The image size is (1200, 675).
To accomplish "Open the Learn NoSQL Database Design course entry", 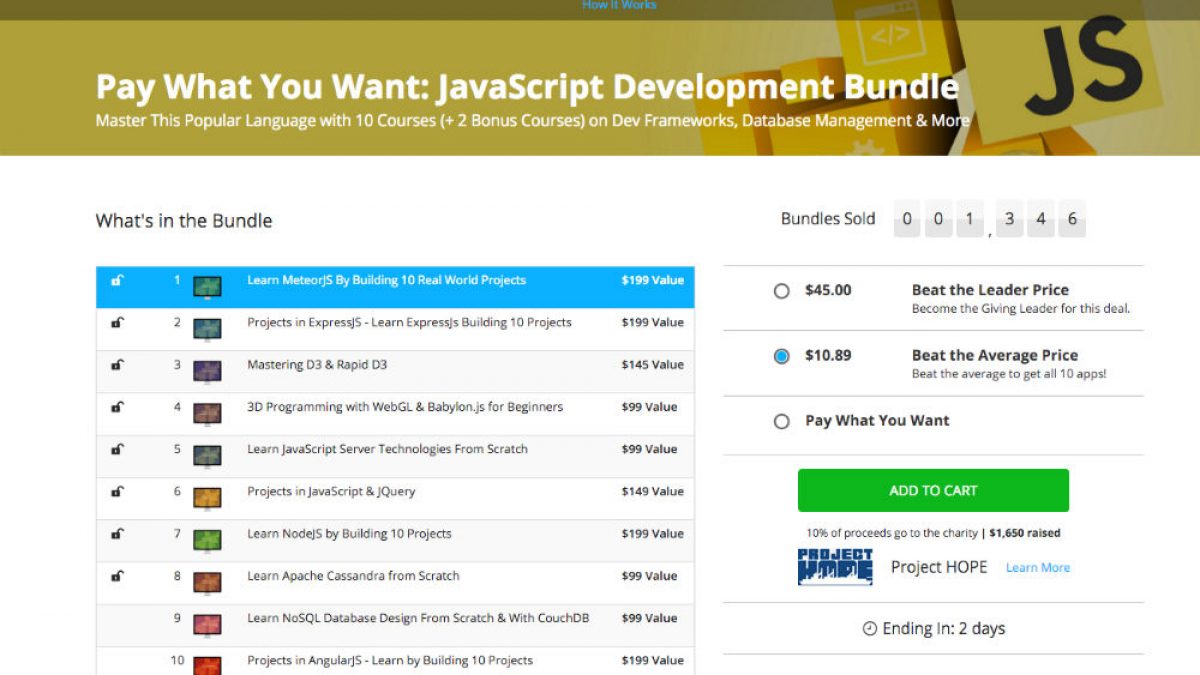I will pos(418,618).
